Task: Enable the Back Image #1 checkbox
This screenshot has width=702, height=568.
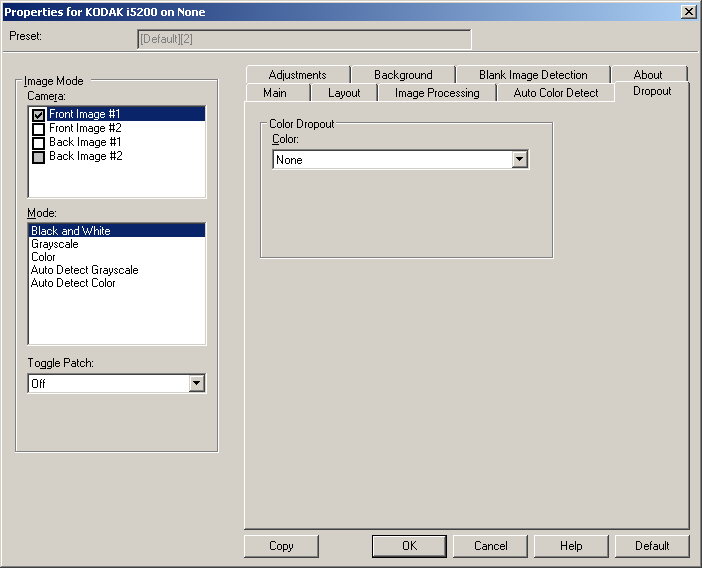Action: [39, 143]
